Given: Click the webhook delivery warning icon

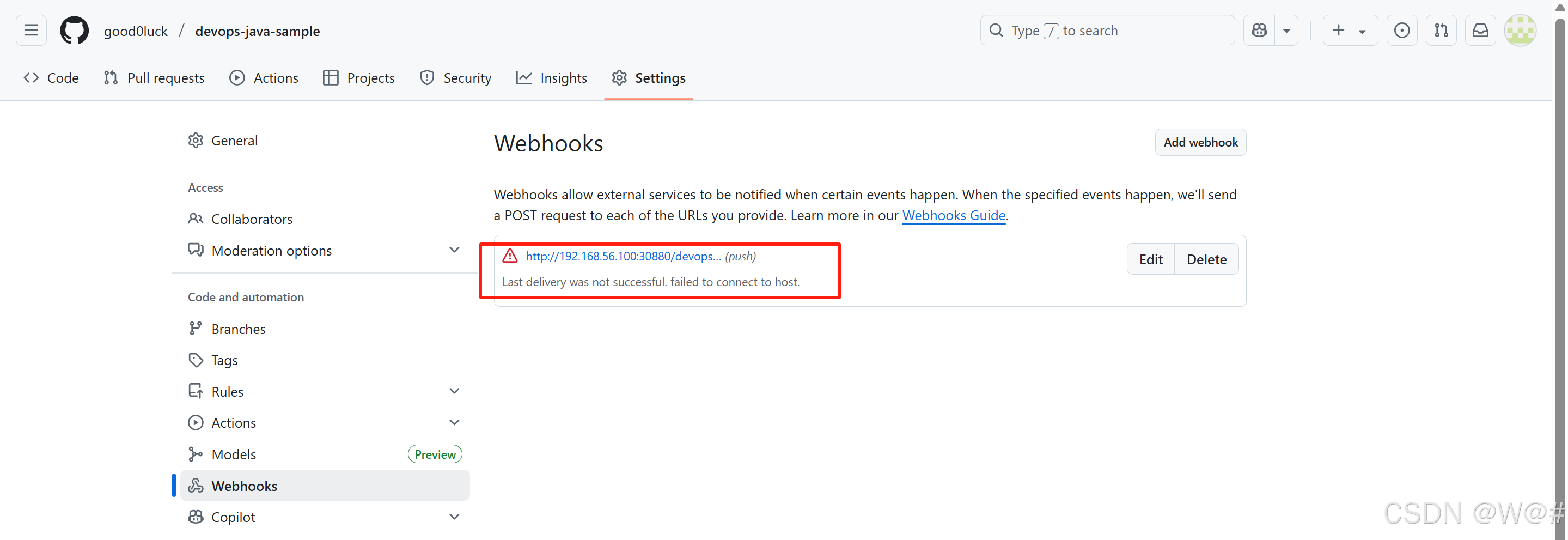Looking at the screenshot, I should 509,256.
